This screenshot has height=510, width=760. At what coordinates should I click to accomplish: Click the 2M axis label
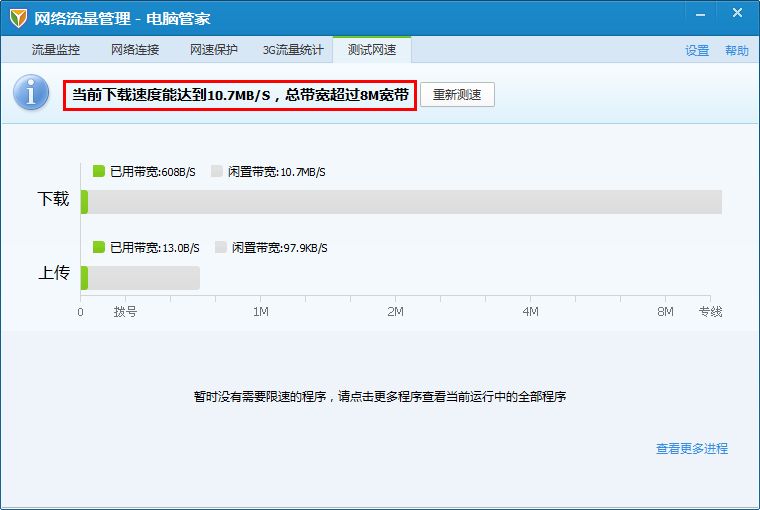[x=396, y=312]
